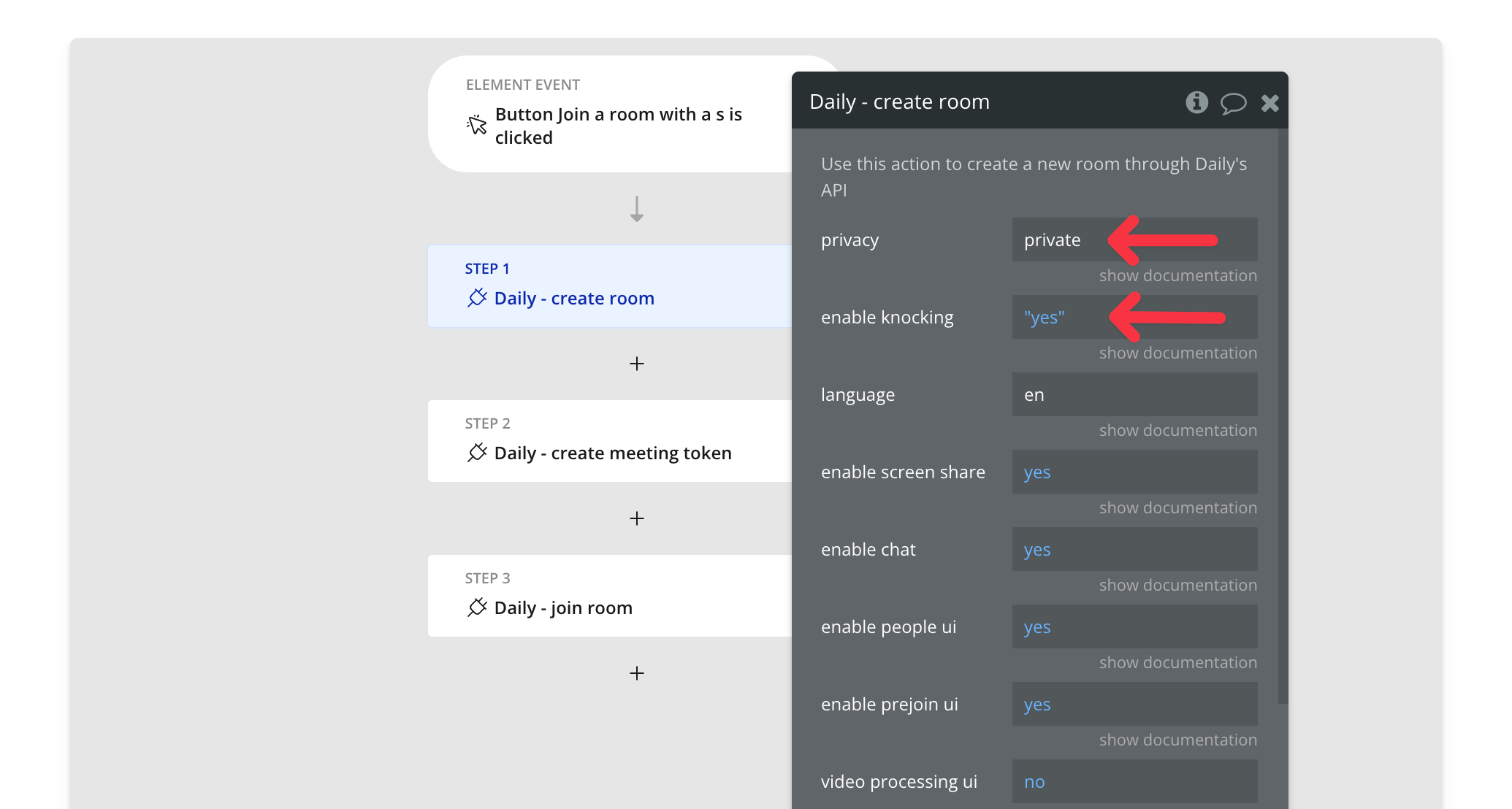Click the property panel vertical scrollbar
1512x809 pixels.
click(x=1283, y=416)
